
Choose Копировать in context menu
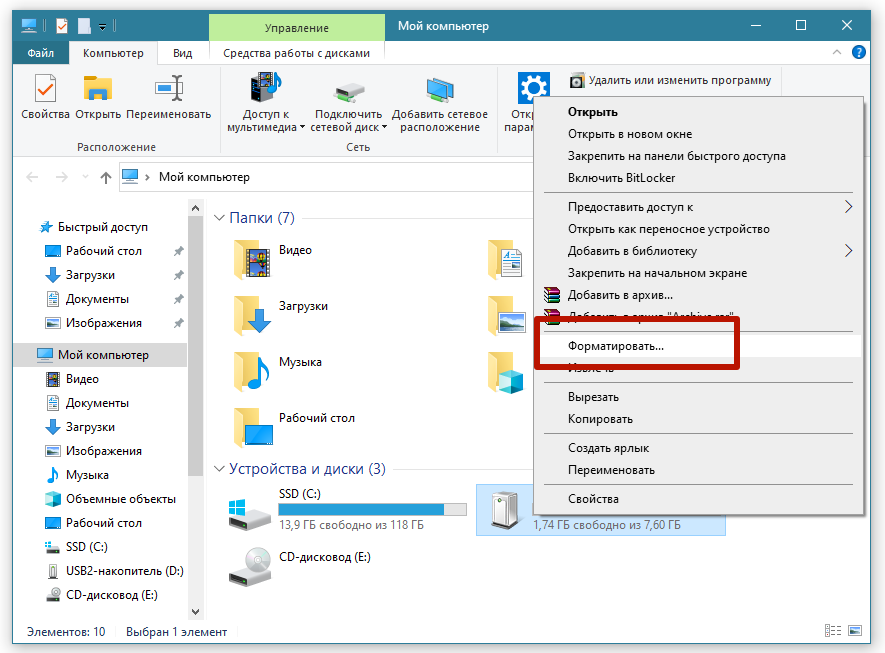699,419
